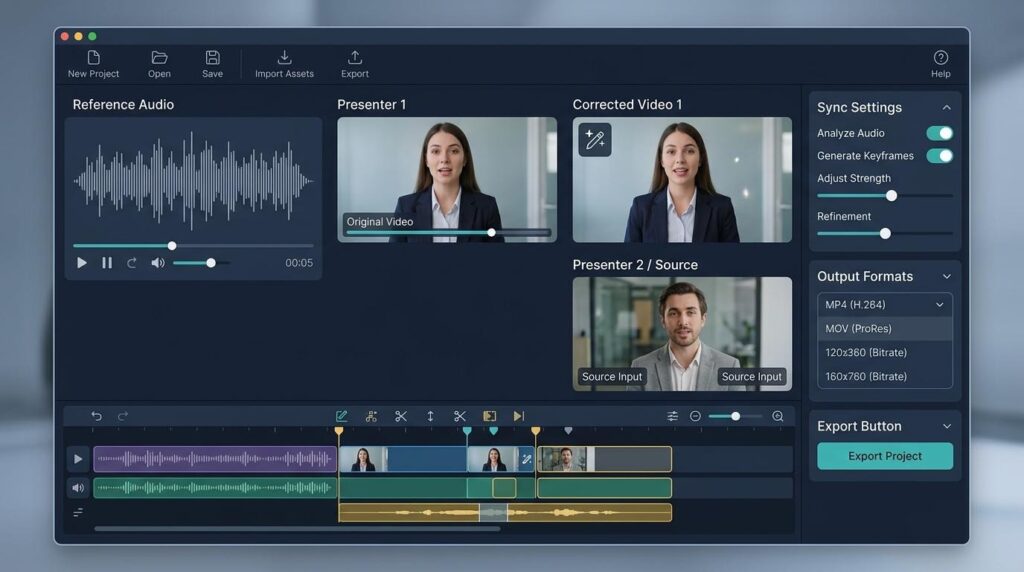Image resolution: width=1024 pixels, height=572 pixels.
Task: Click the Adjust Strength slider handle
Action: click(x=891, y=196)
